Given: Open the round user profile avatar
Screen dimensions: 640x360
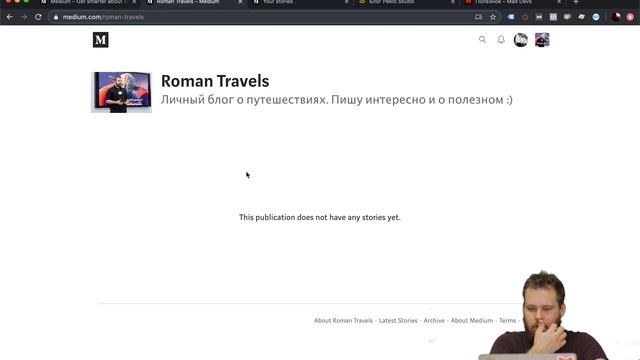Looking at the screenshot, I should [520, 40].
